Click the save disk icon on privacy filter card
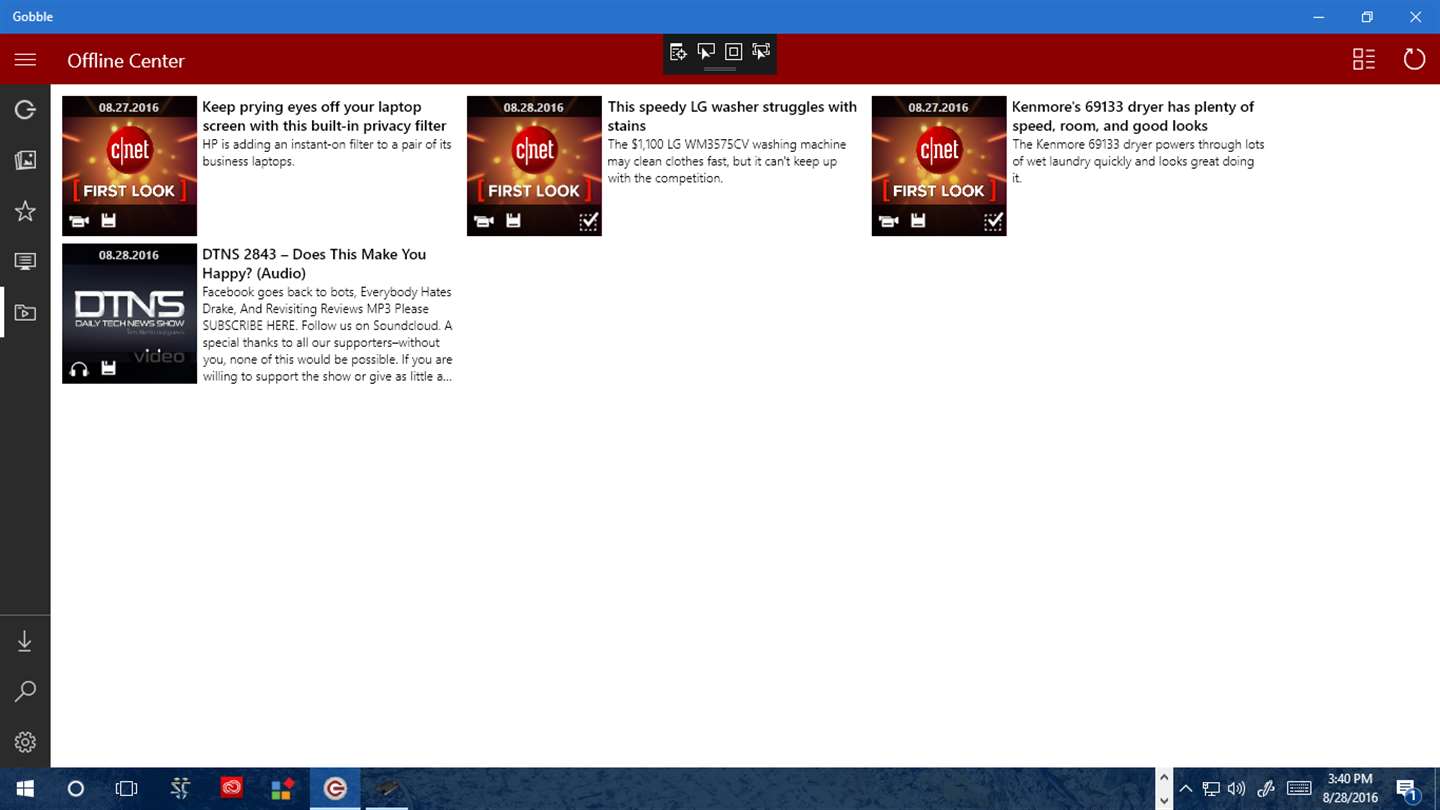Image resolution: width=1440 pixels, height=810 pixels. pos(109,220)
